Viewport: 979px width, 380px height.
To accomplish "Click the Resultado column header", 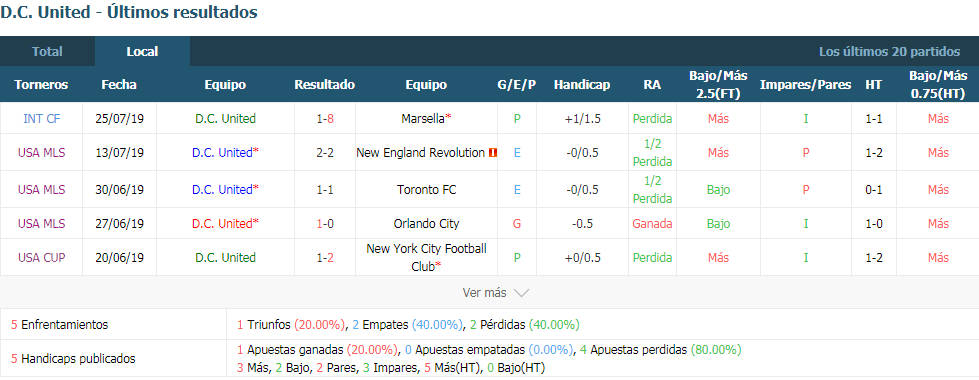I will (325, 84).
